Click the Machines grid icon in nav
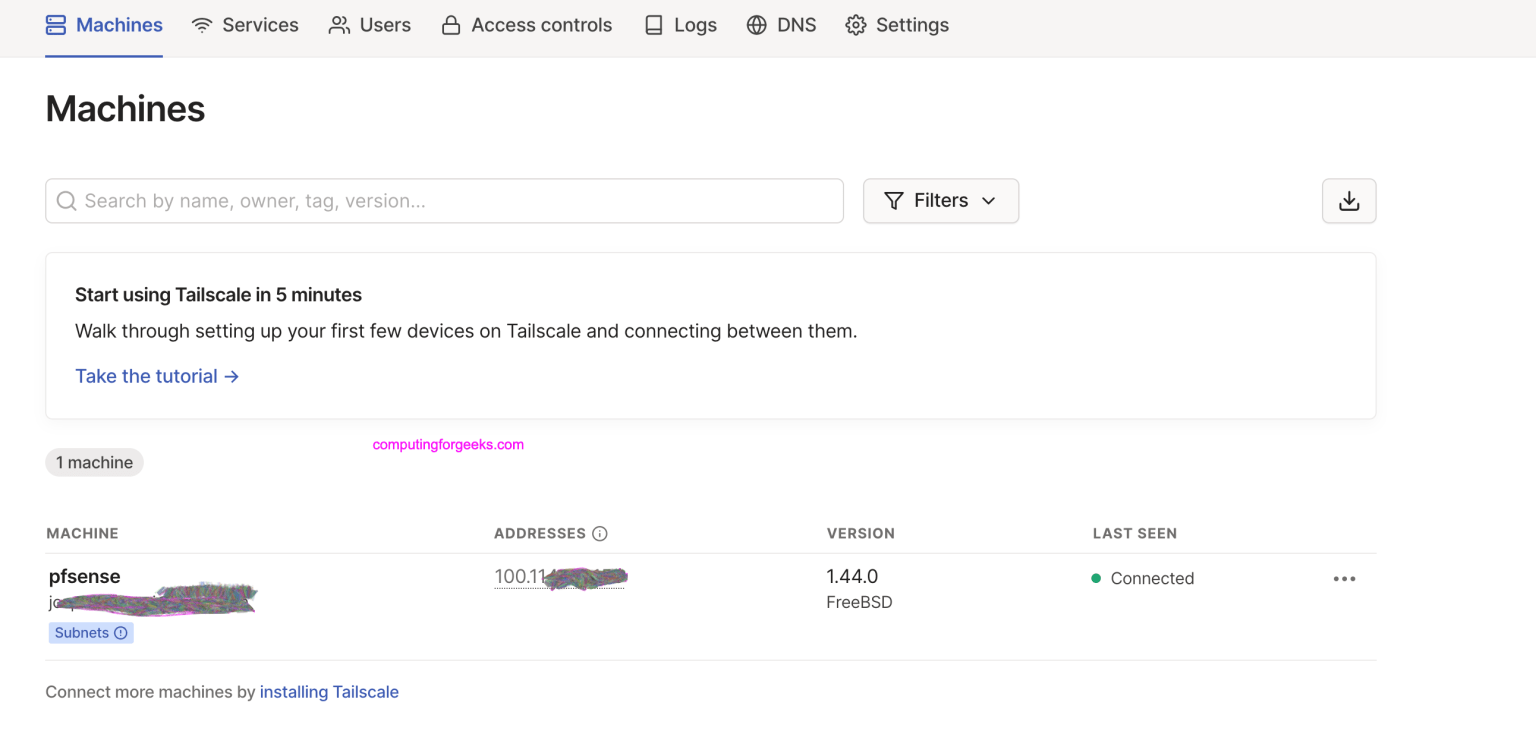Viewport: 1536px width, 750px height. 54,24
